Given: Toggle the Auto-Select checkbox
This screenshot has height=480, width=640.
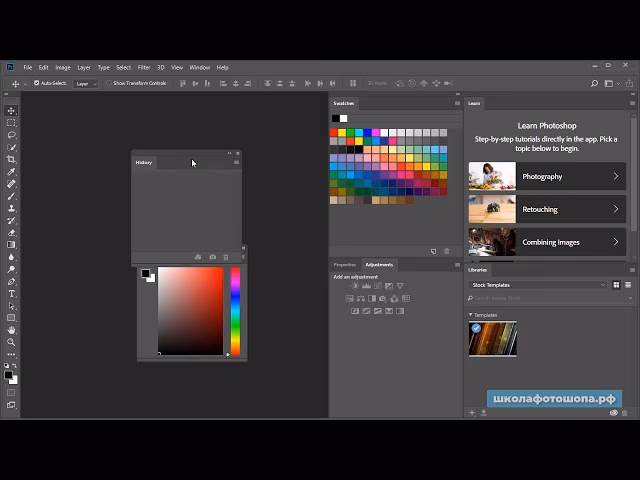Looking at the screenshot, I should click(x=36, y=83).
